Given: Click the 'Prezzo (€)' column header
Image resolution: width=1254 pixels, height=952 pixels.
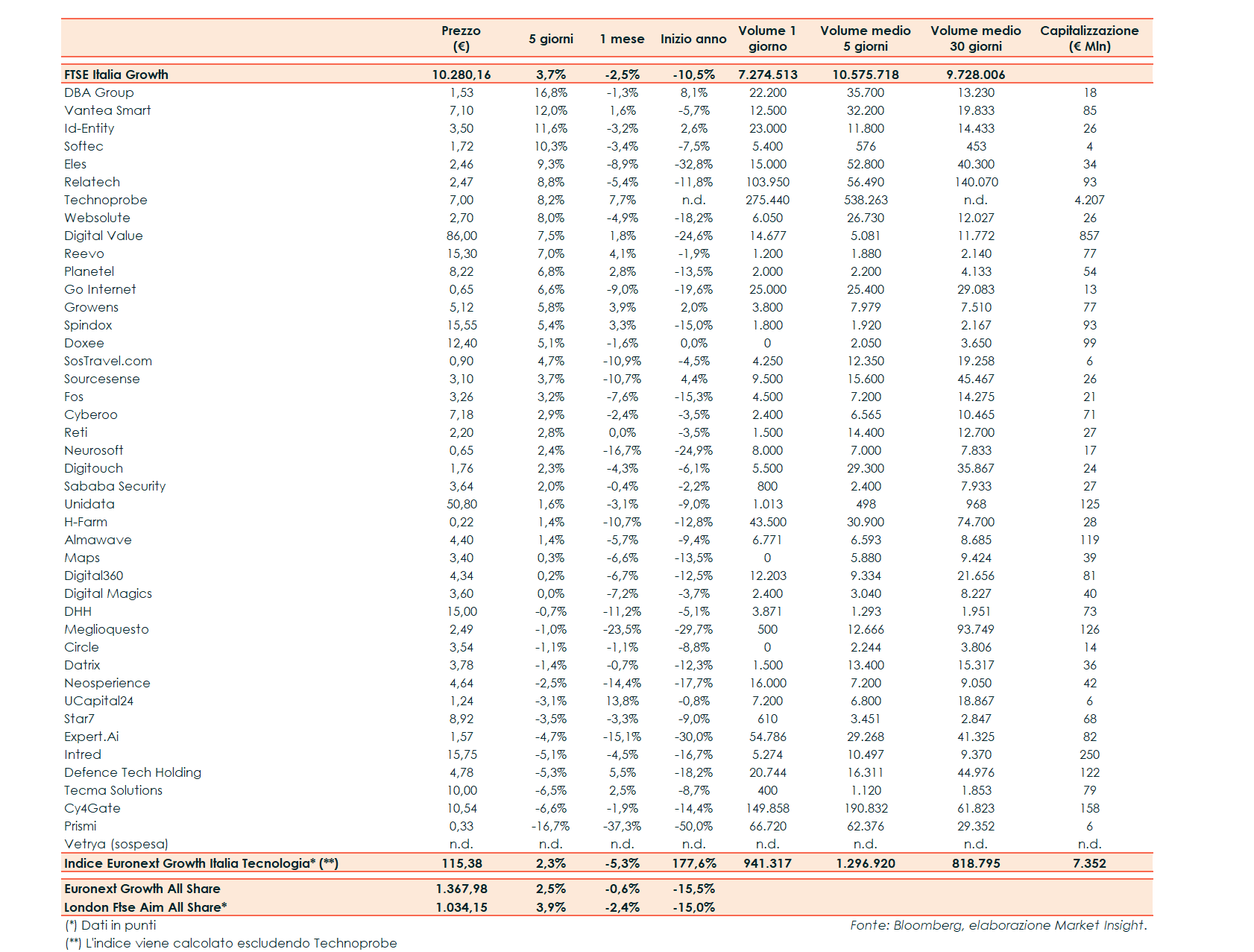Looking at the screenshot, I should tap(461, 38).
